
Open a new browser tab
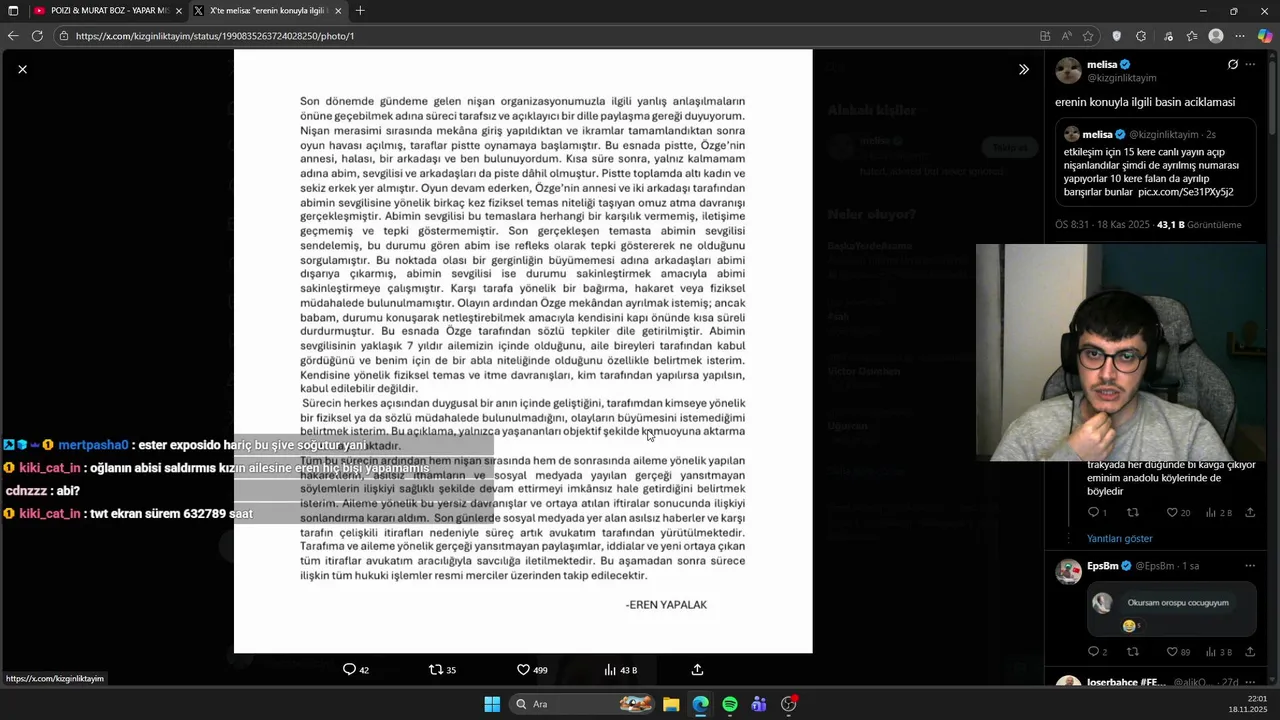[x=360, y=11]
